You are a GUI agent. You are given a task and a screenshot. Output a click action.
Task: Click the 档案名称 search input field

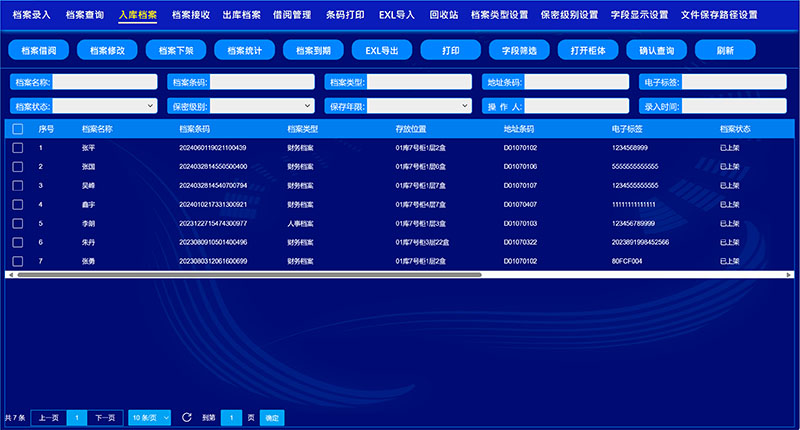(x=105, y=83)
